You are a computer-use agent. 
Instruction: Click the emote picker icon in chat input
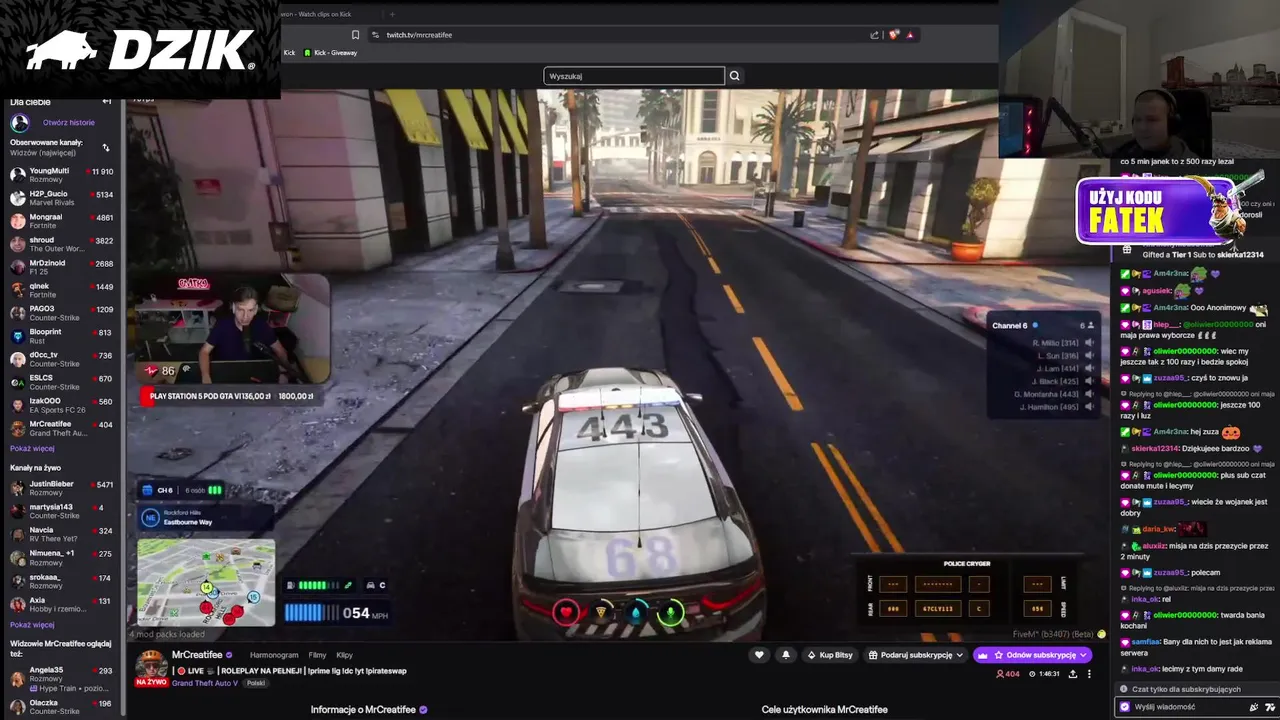tap(1270, 707)
